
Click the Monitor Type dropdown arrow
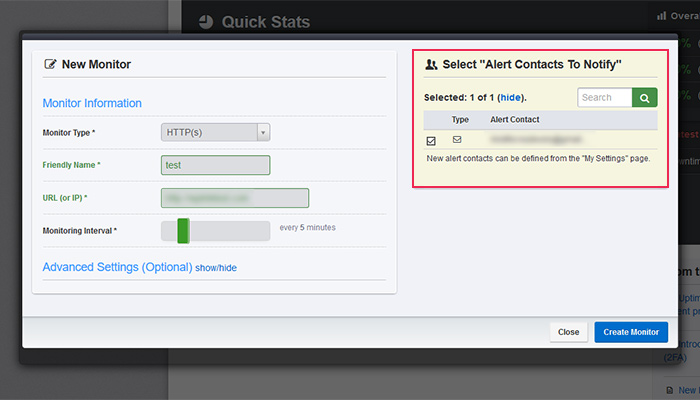coord(263,132)
